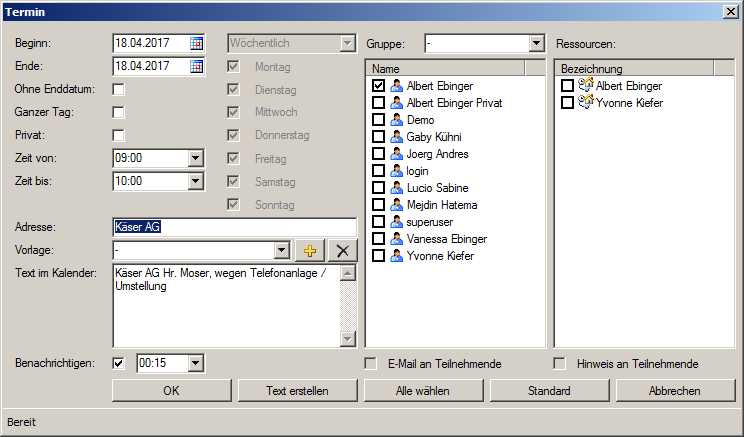Click resource icon next to Albert Ebinger
Viewport: 744px width, 437px height.
pyautogui.click(x=585, y=86)
